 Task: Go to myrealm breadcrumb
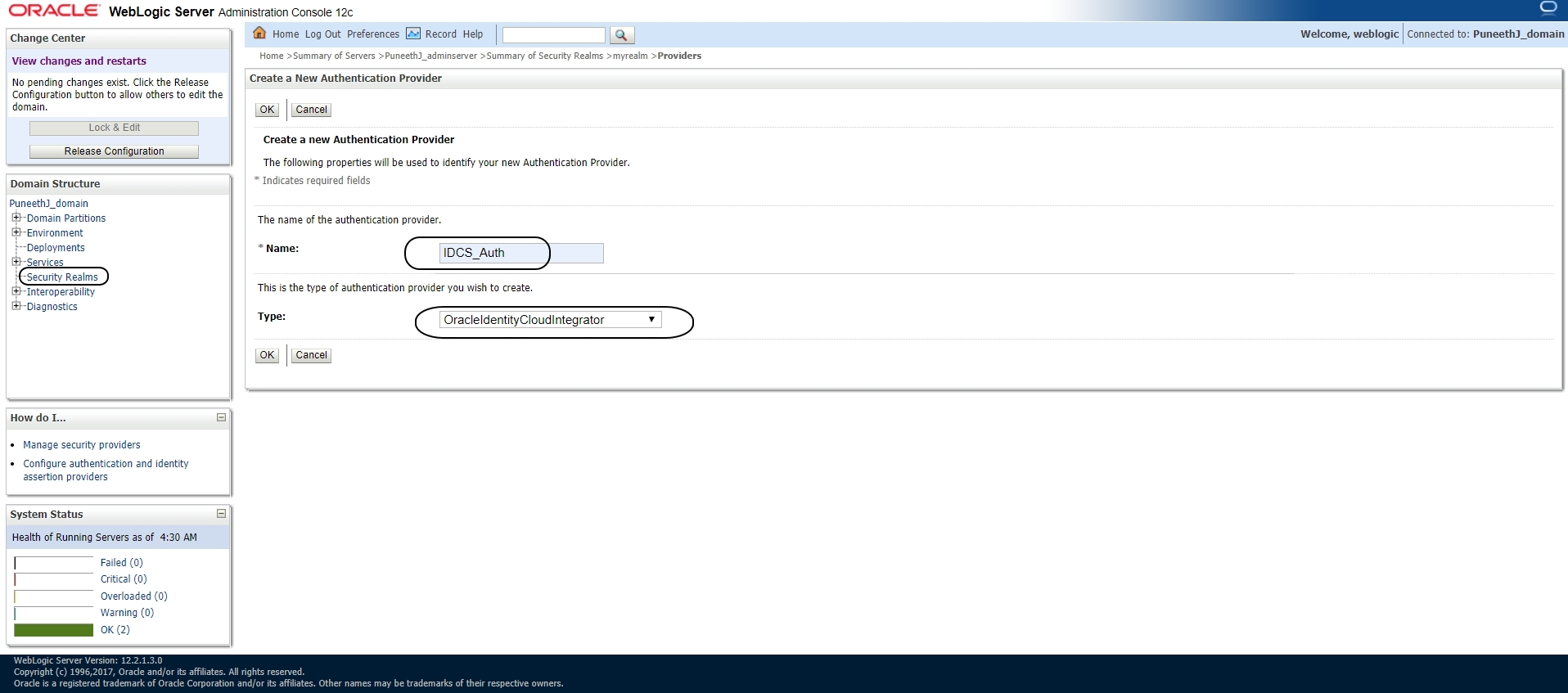pos(630,56)
